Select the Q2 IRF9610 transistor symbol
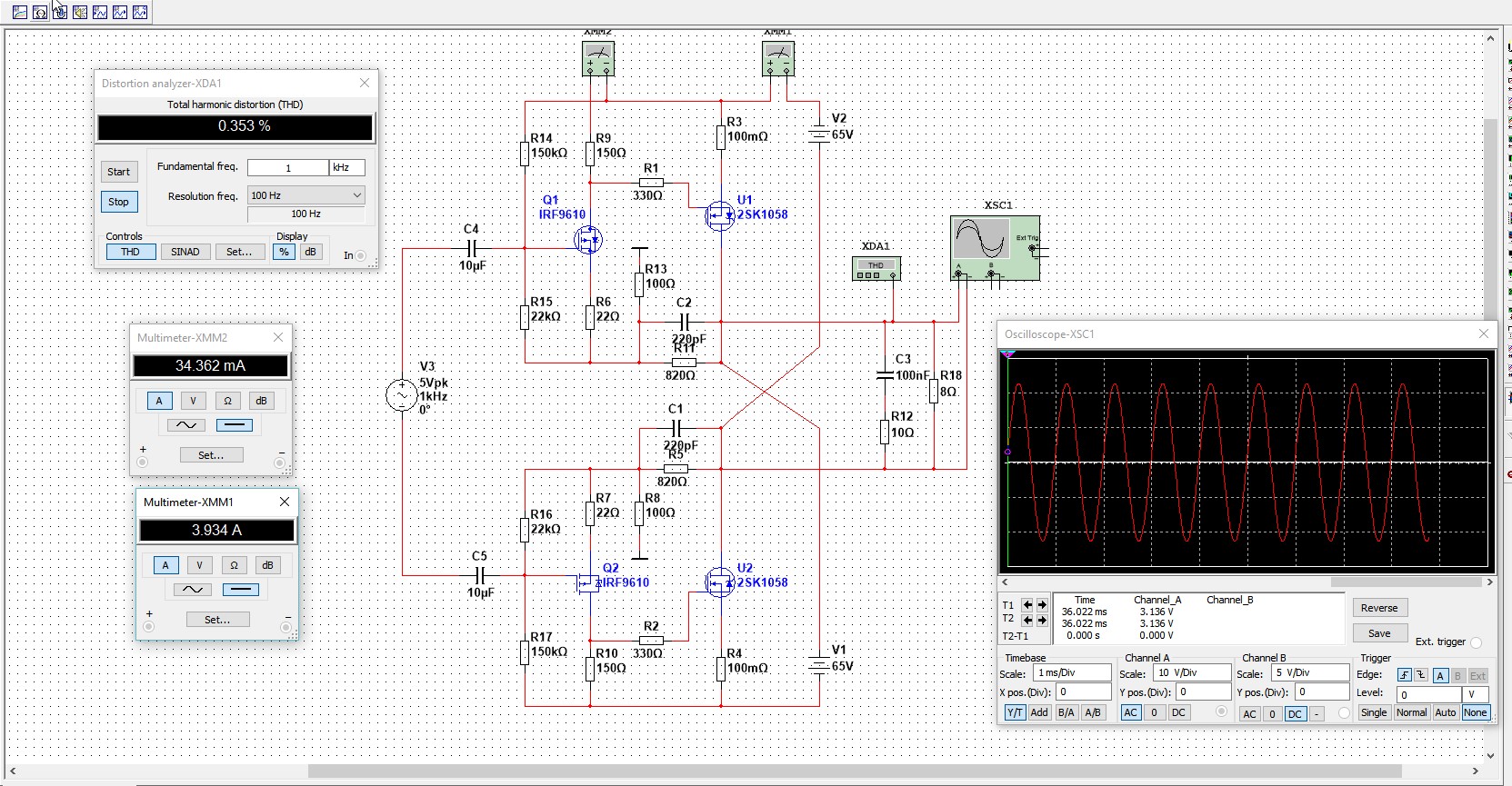The image size is (1512, 786). pyautogui.click(x=588, y=582)
